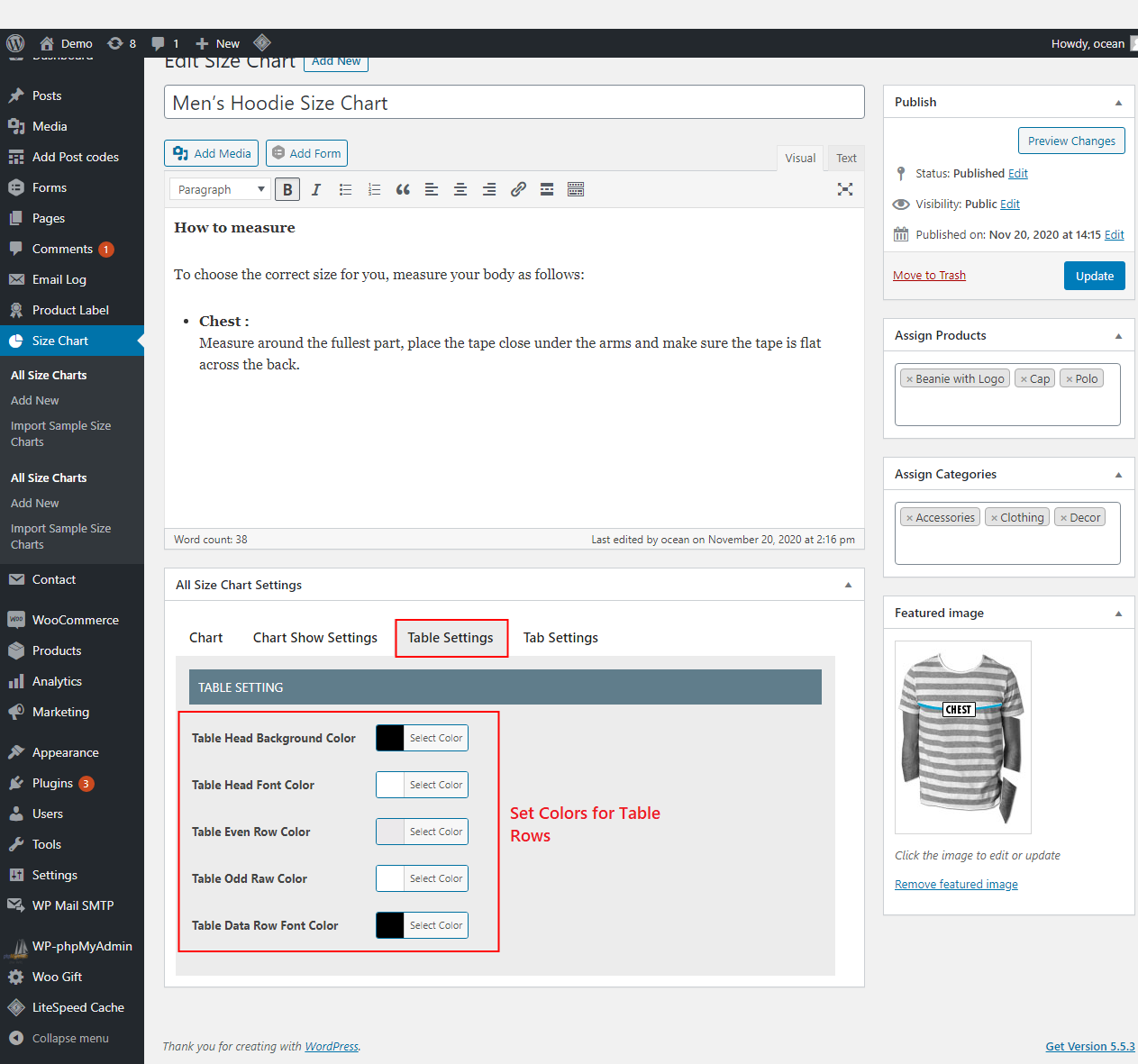Apply italic formatting
The image size is (1138, 1064).
315,189
